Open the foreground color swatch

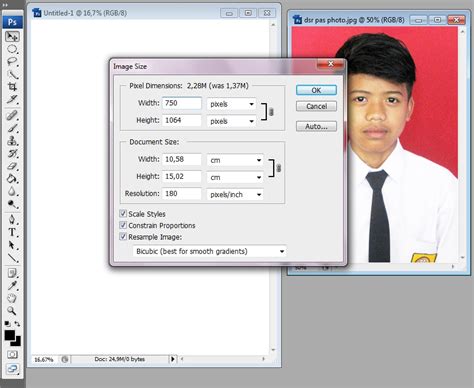(10, 335)
